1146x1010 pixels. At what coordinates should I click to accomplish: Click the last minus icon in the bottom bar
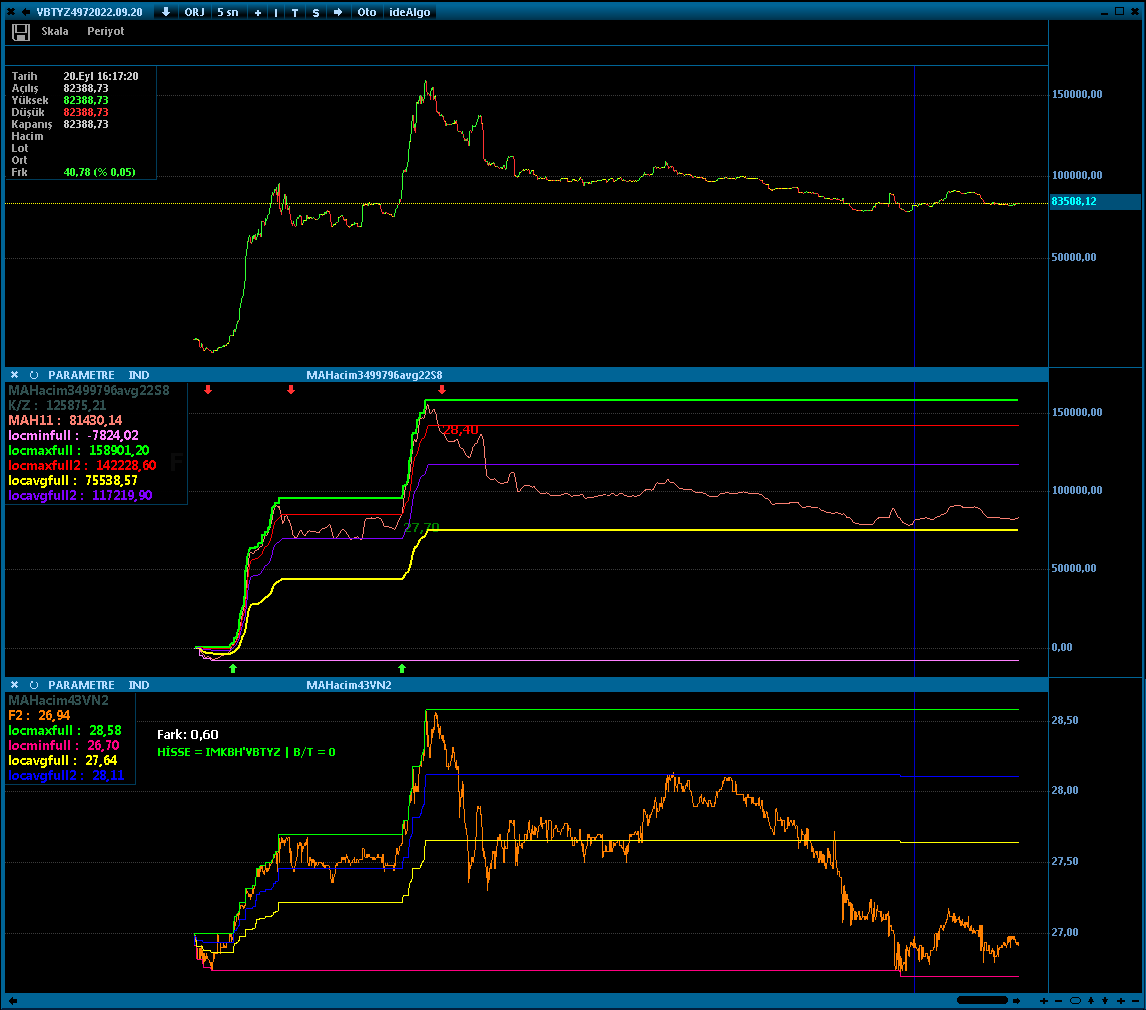(1135, 1000)
